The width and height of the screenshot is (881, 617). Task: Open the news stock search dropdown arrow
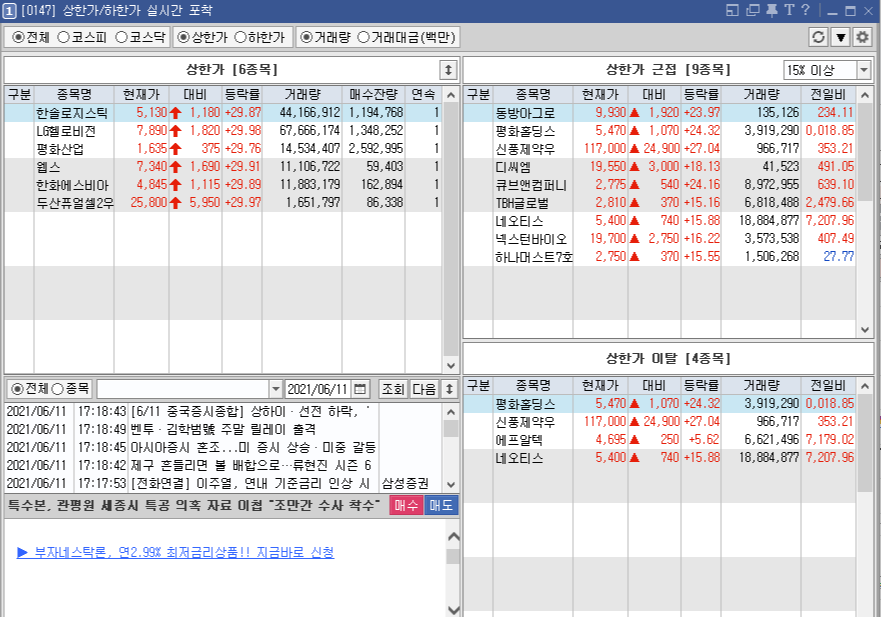click(275, 389)
